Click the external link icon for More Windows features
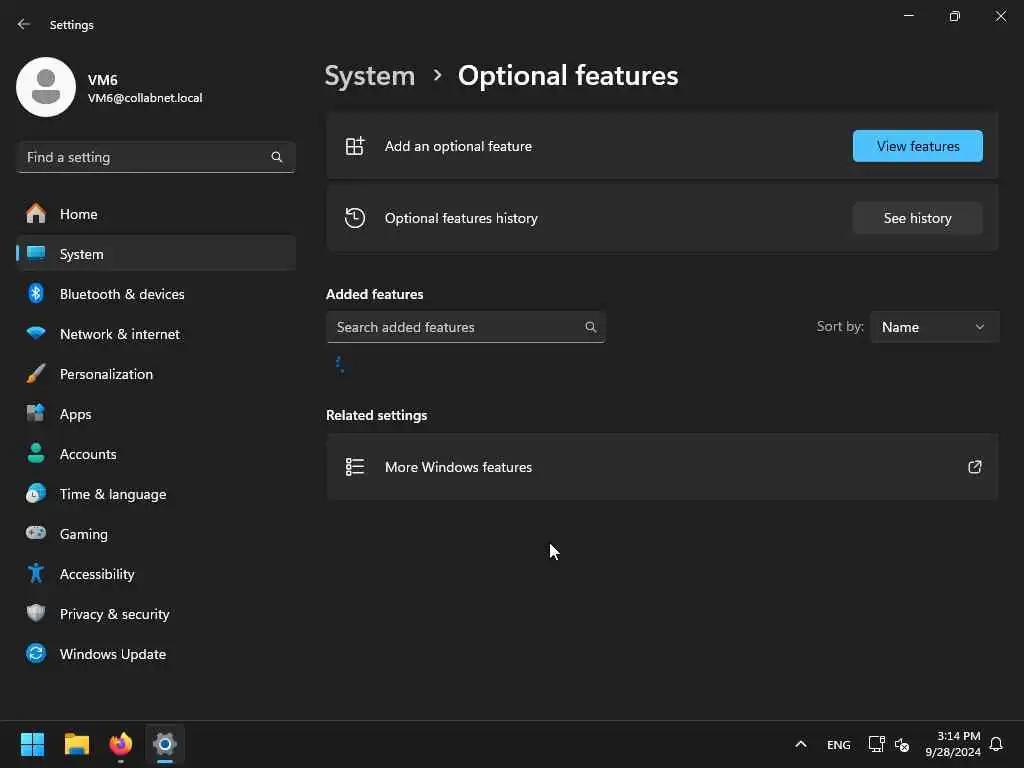Screen dimensions: 1024x768 [x=974, y=466]
